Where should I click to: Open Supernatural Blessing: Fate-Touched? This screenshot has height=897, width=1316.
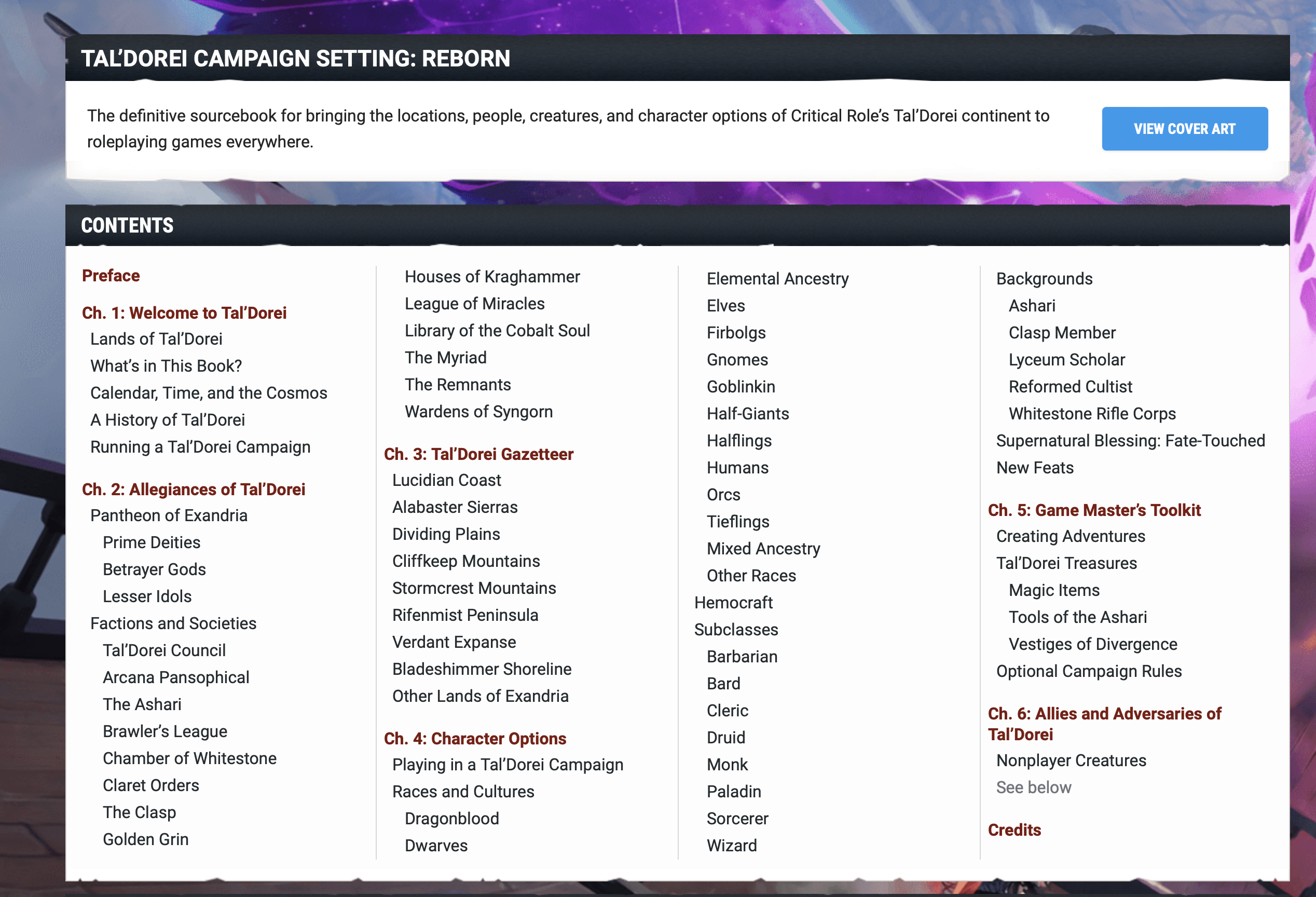tap(1130, 441)
